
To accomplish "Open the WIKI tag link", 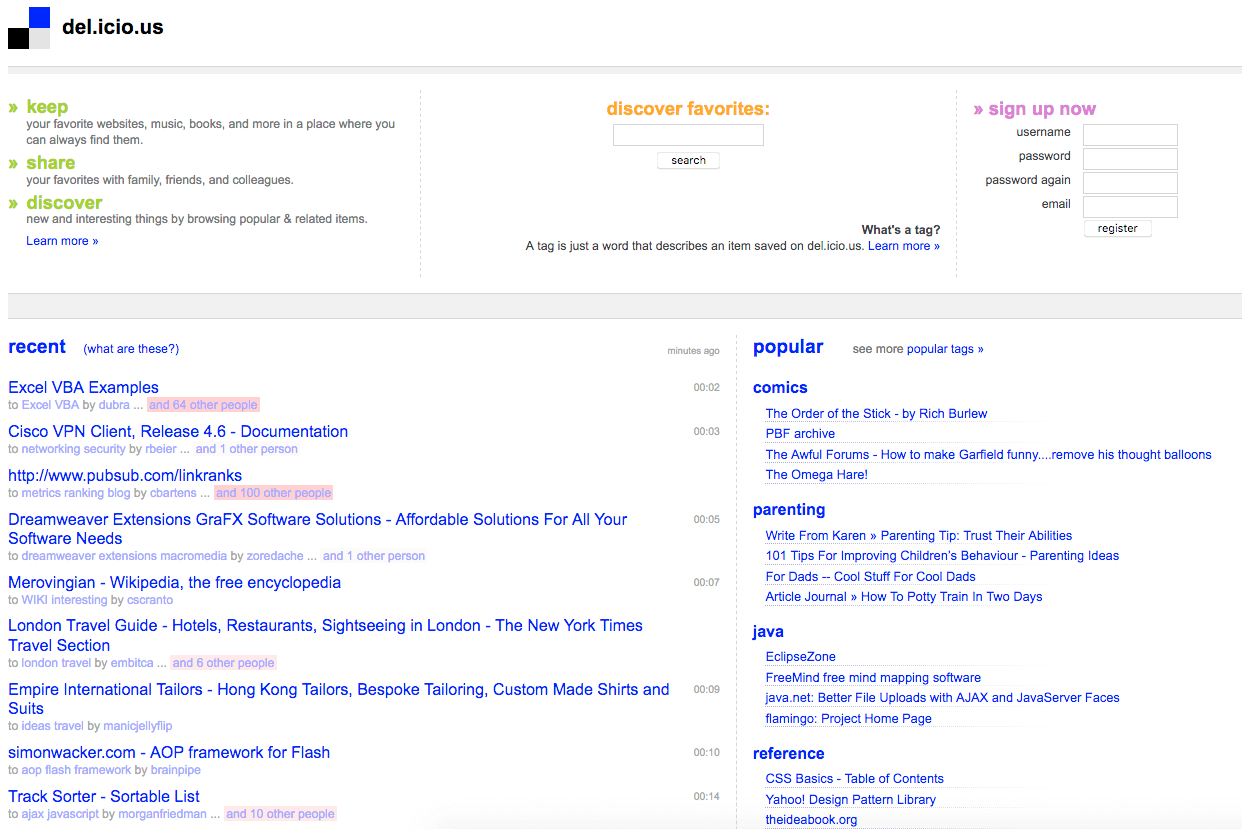I will [34, 600].
